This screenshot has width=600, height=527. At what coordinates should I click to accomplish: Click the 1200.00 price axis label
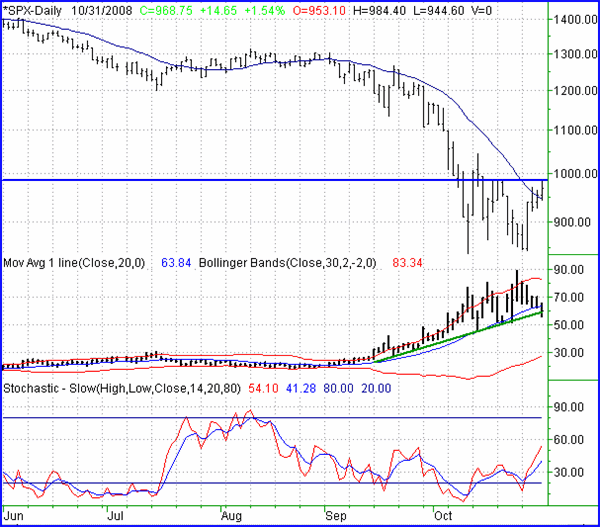click(576, 91)
